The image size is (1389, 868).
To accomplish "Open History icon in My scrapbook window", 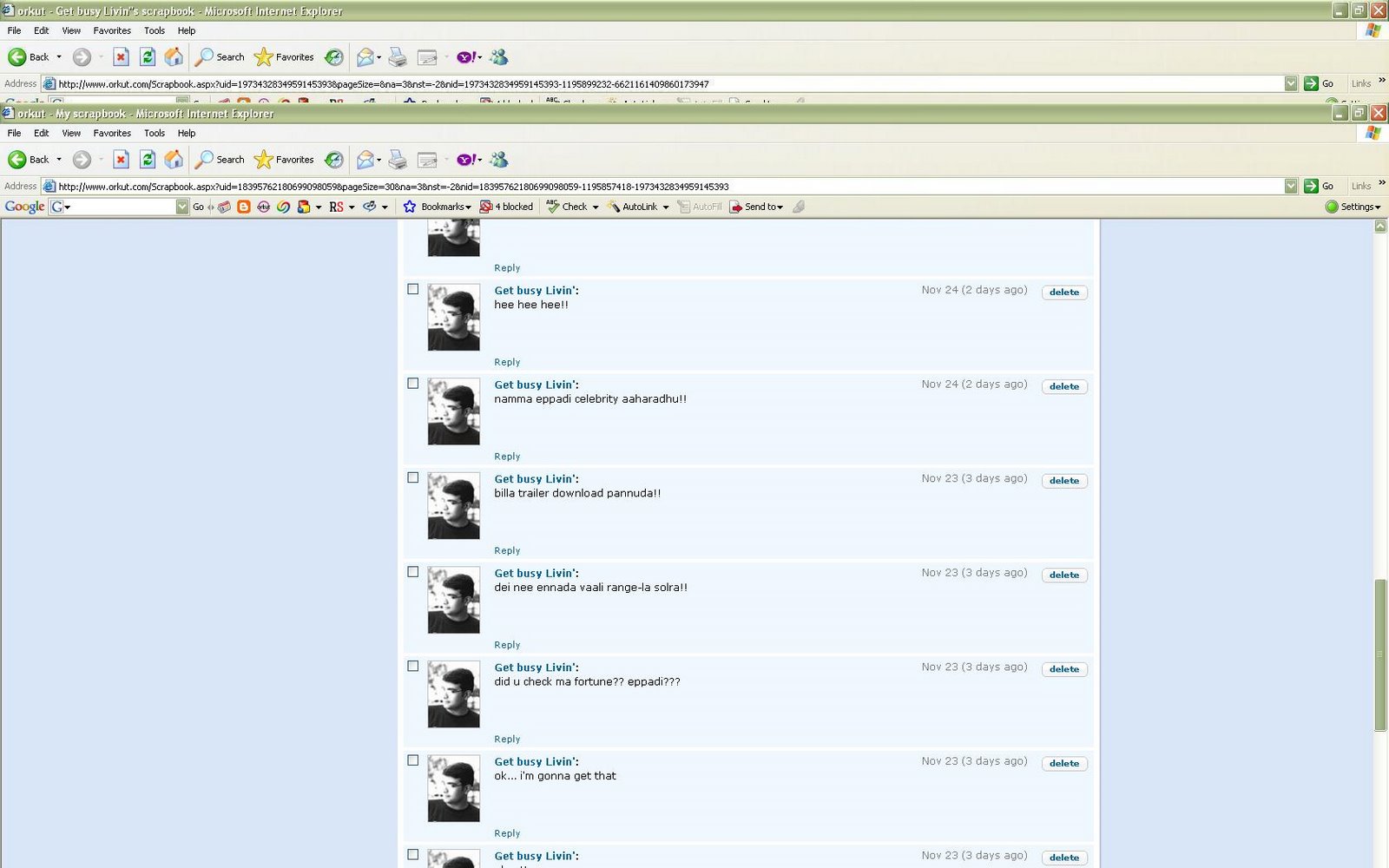I will [333, 160].
